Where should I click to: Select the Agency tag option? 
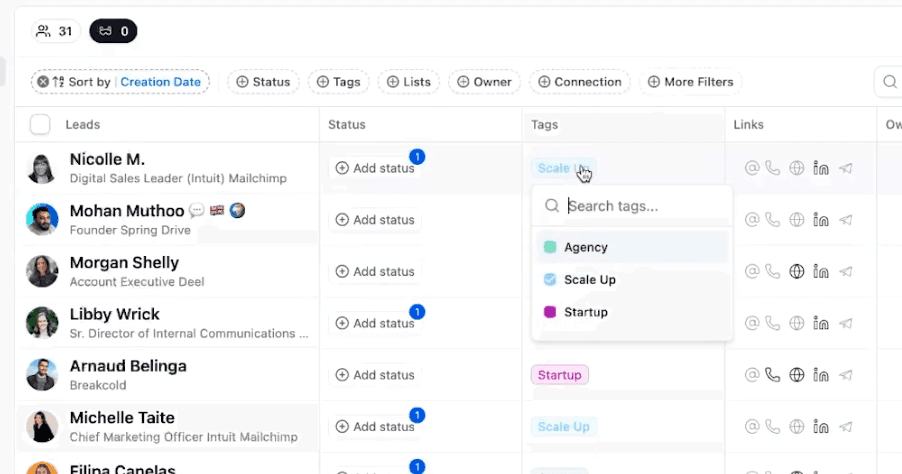point(632,247)
